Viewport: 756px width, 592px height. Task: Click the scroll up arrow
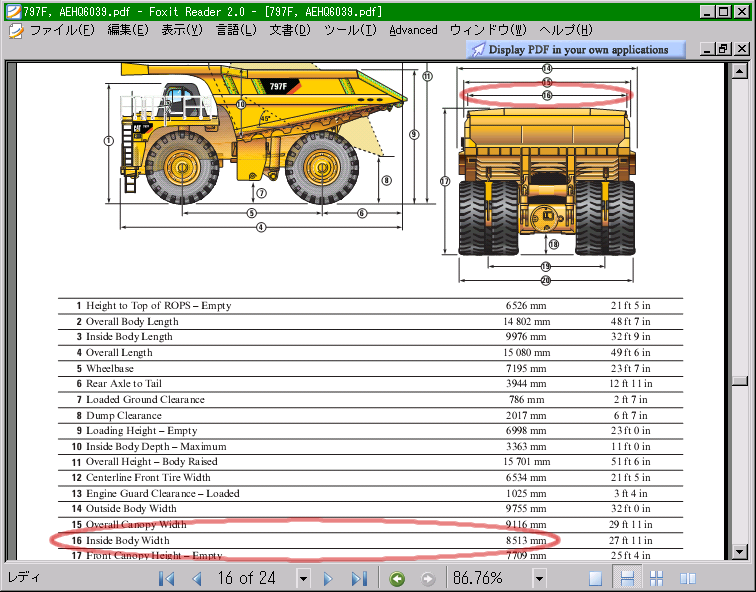pyautogui.click(x=739, y=71)
